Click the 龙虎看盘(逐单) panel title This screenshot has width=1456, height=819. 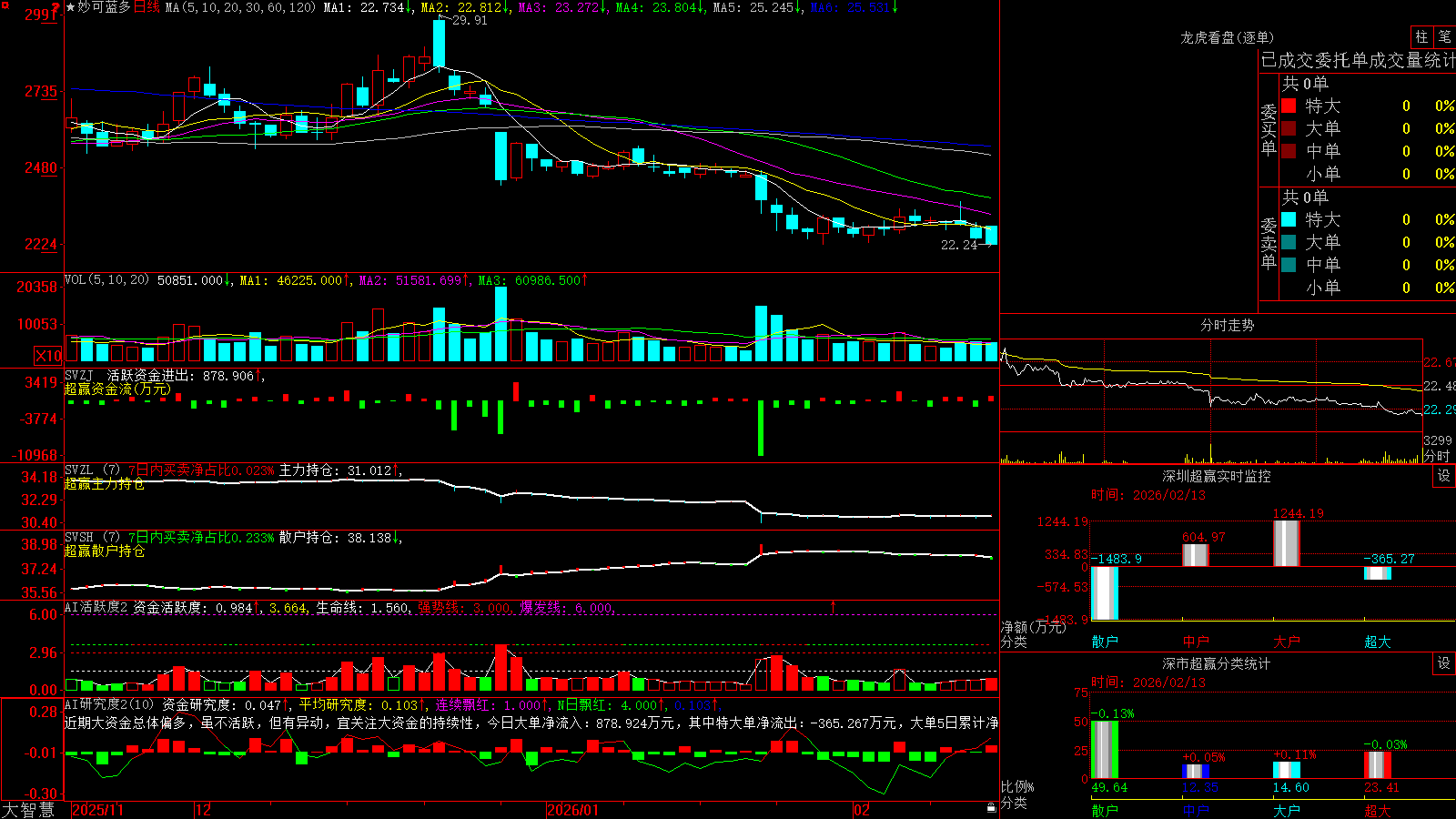tap(1228, 37)
